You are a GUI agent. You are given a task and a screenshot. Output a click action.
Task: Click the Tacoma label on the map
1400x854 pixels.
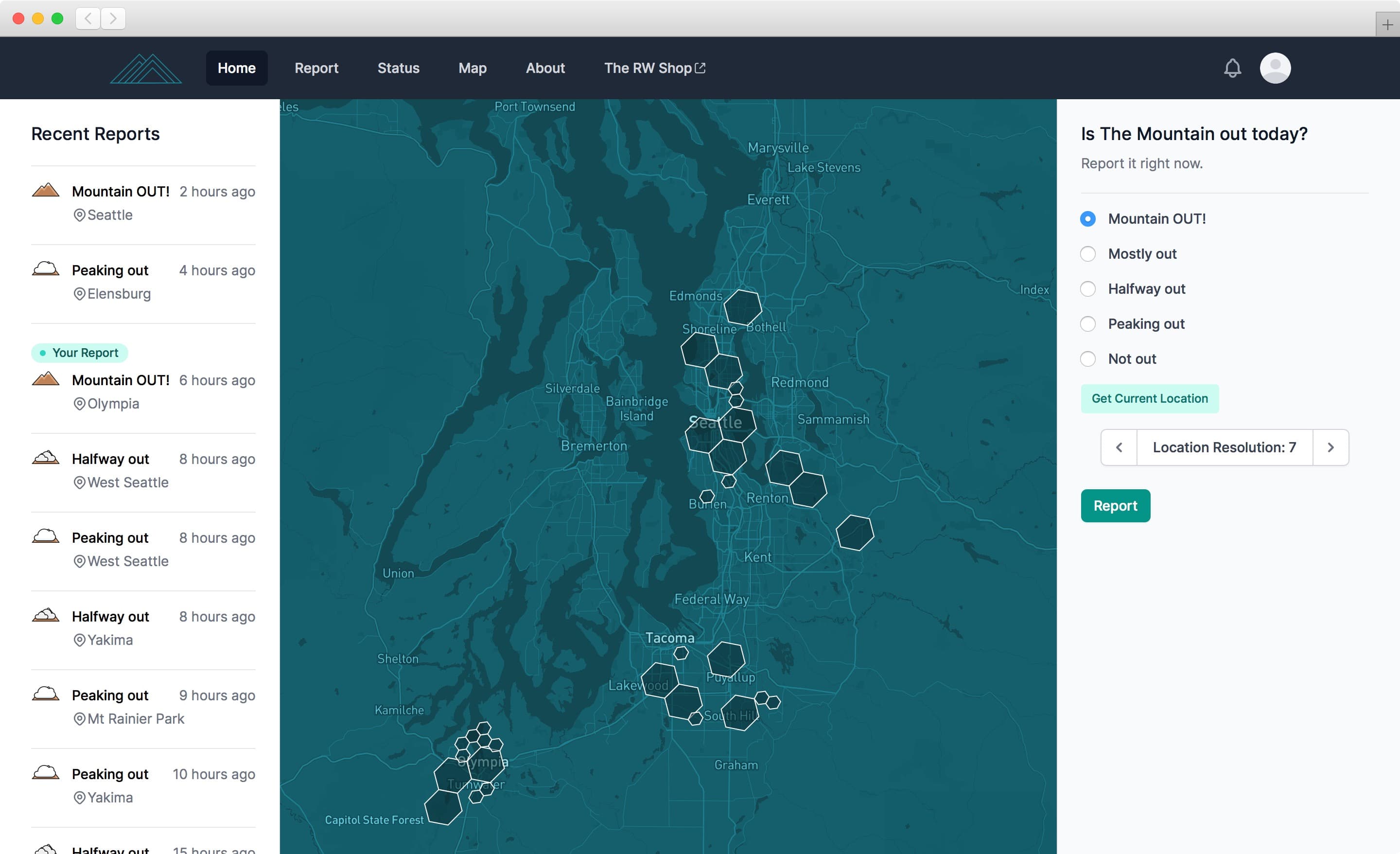[669, 638]
